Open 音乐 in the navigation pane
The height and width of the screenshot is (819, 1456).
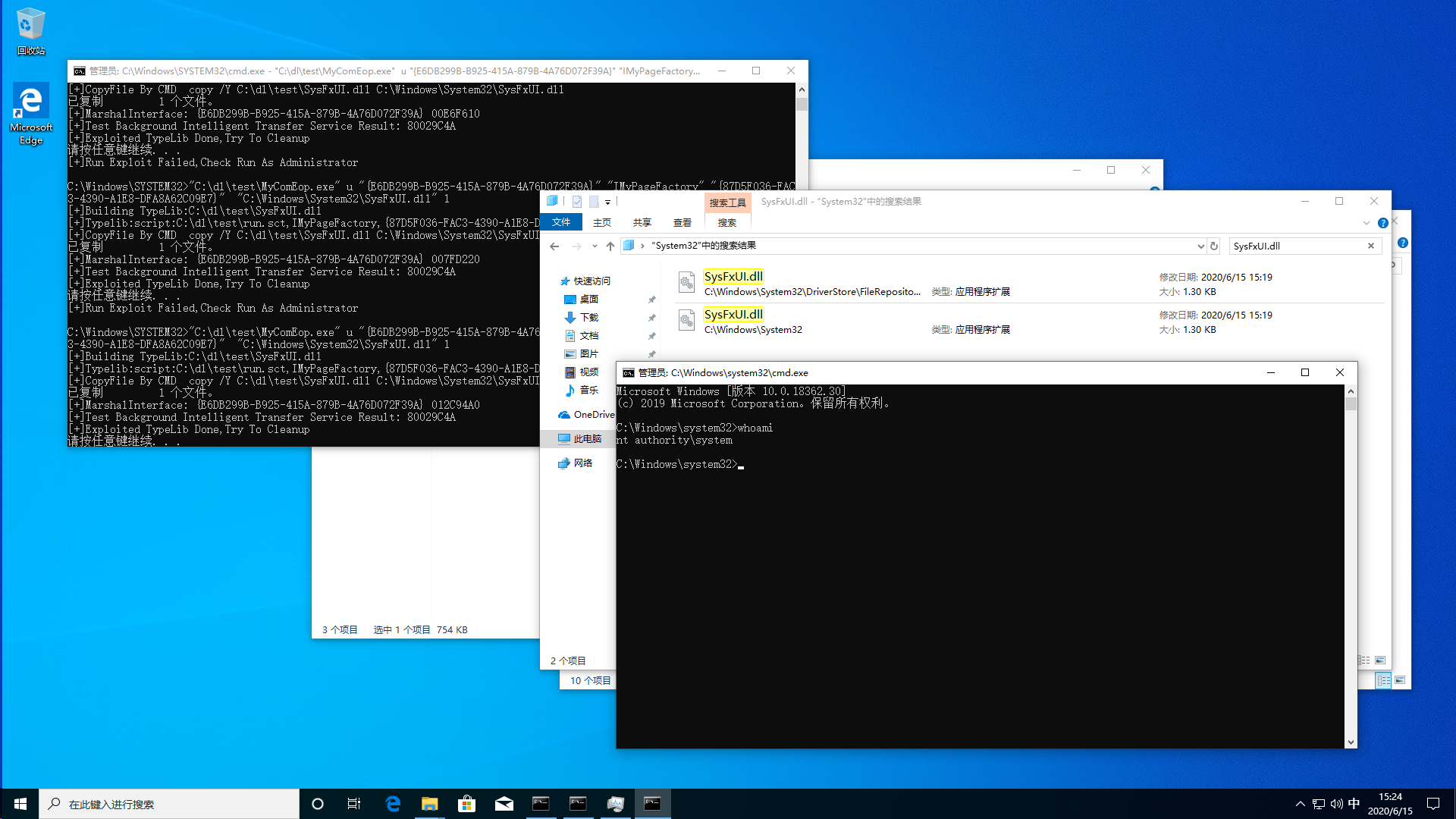(589, 390)
